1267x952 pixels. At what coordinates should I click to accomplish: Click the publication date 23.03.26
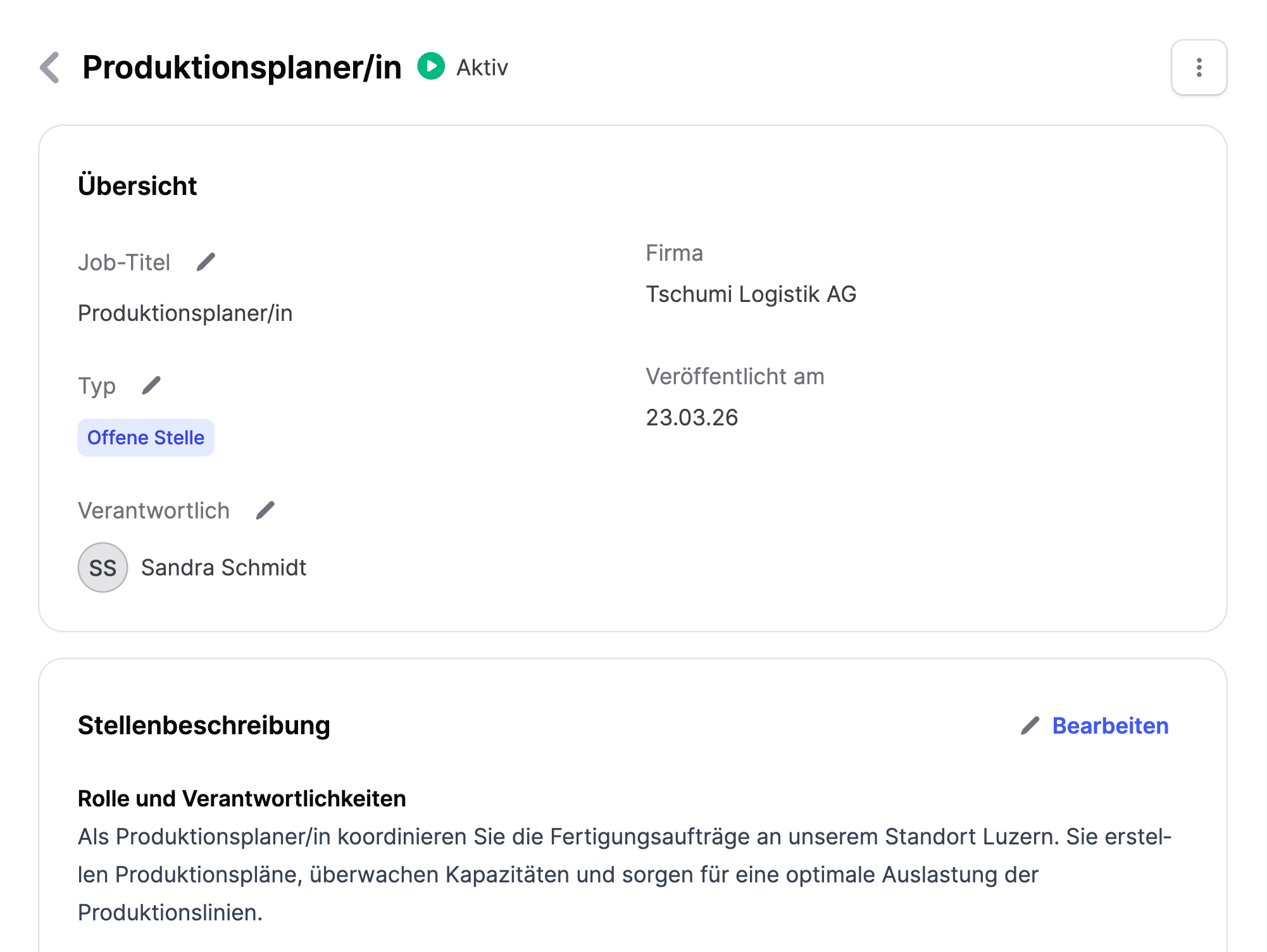(x=692, y=416)
